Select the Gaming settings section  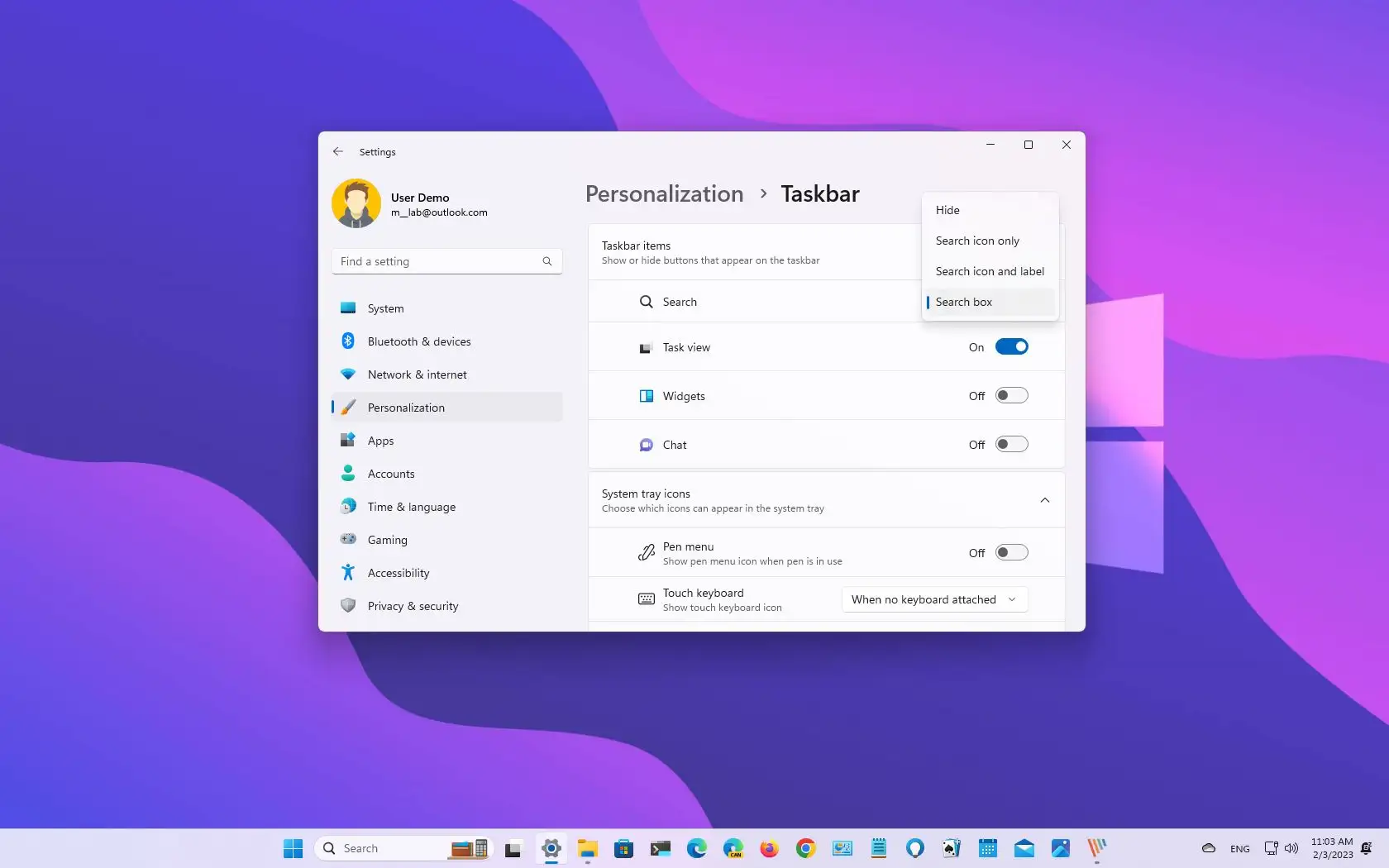click(387, 539)
